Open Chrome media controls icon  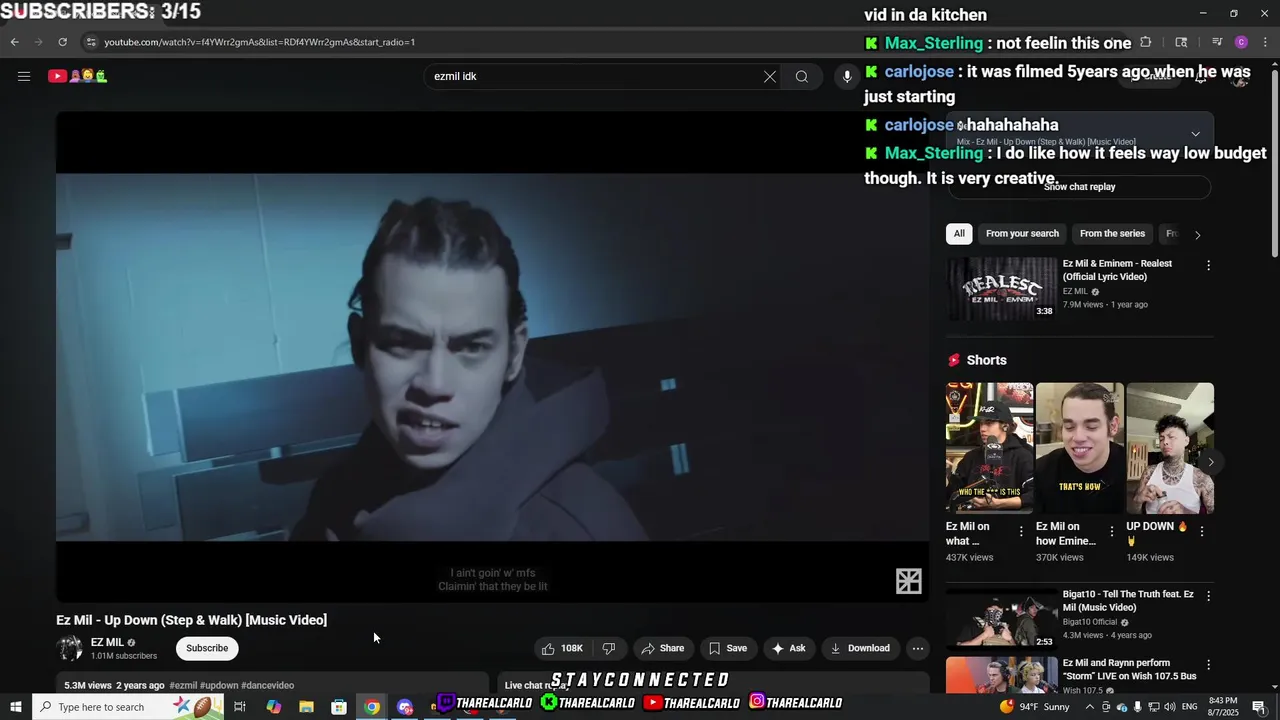[1217, 42]
